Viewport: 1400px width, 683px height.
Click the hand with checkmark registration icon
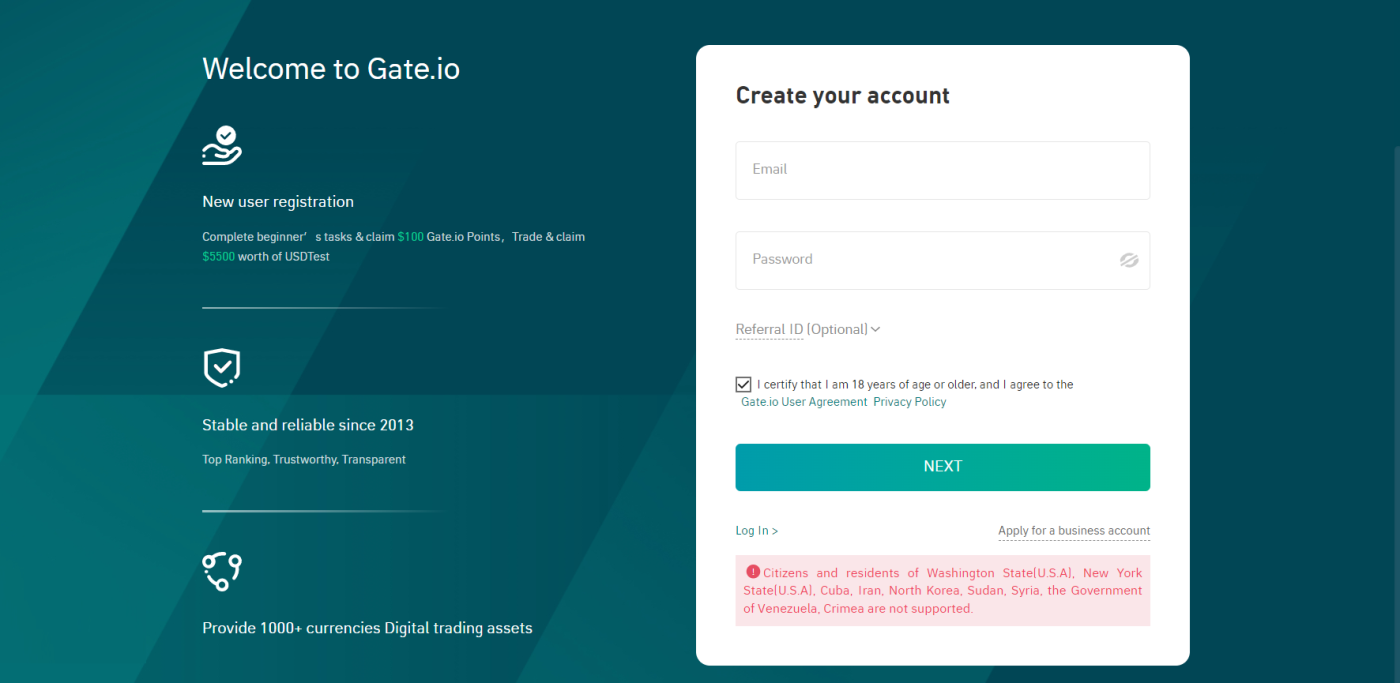(222, 146)
